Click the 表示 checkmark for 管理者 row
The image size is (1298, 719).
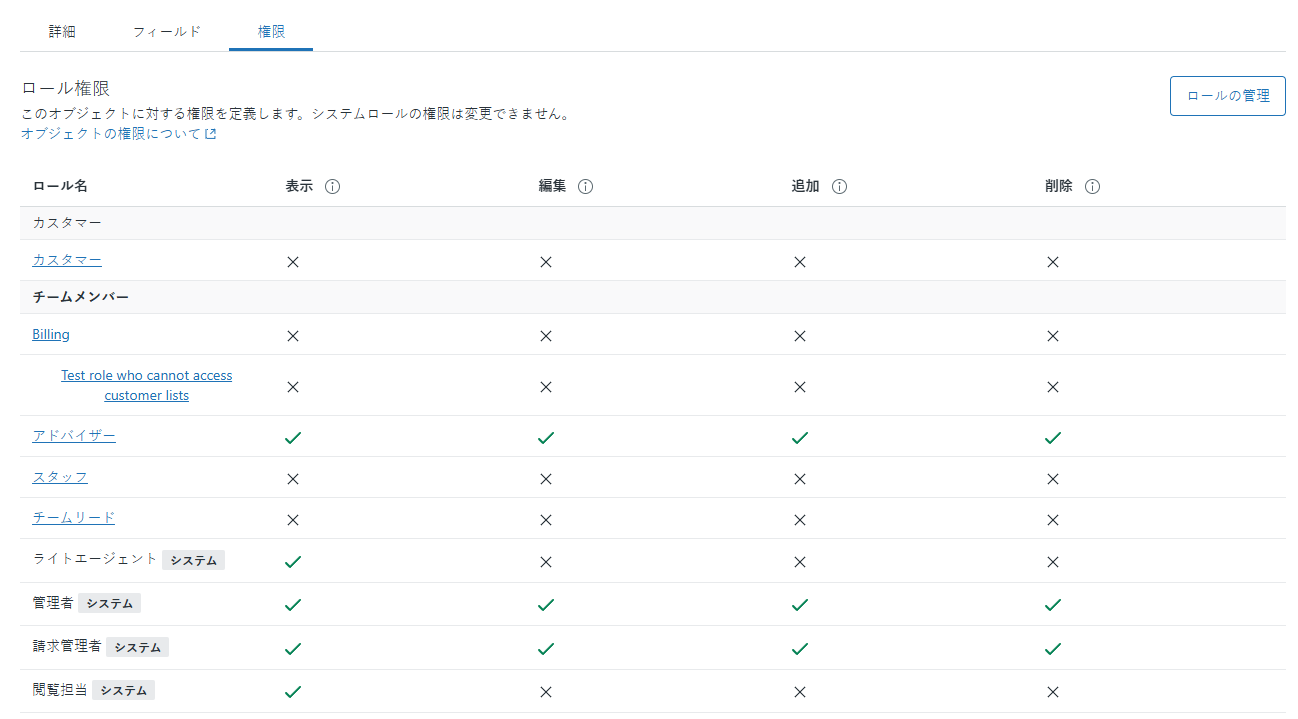pos(293,605)
